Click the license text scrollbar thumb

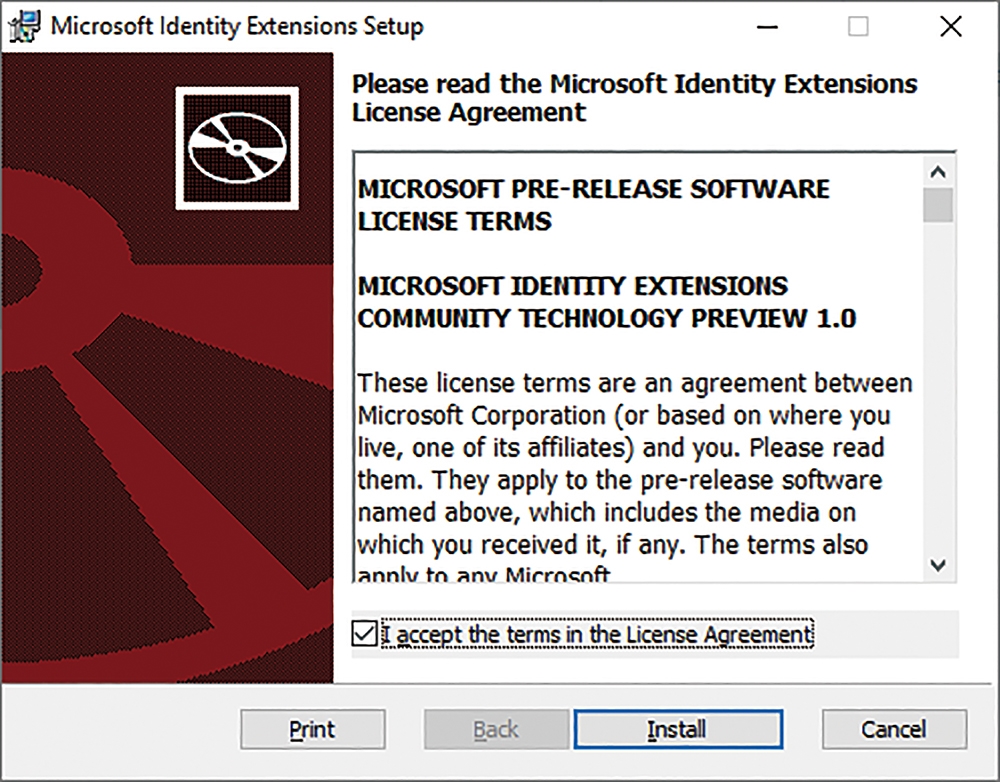[x=938, y=205]
